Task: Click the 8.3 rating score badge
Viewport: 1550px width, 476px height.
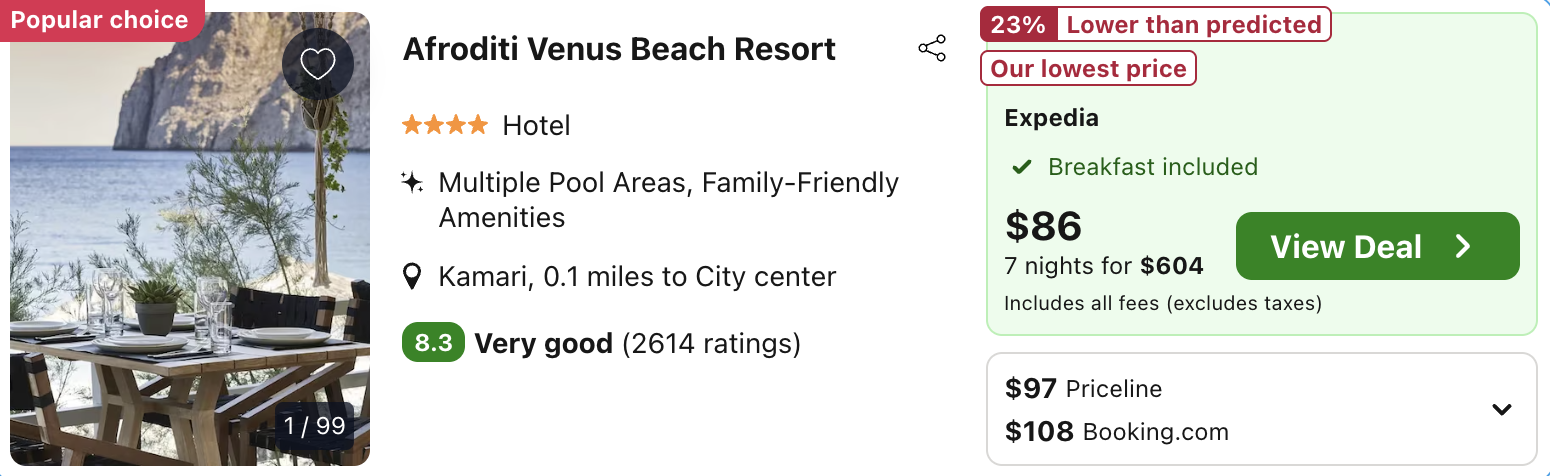Action: tap(433, 344)
